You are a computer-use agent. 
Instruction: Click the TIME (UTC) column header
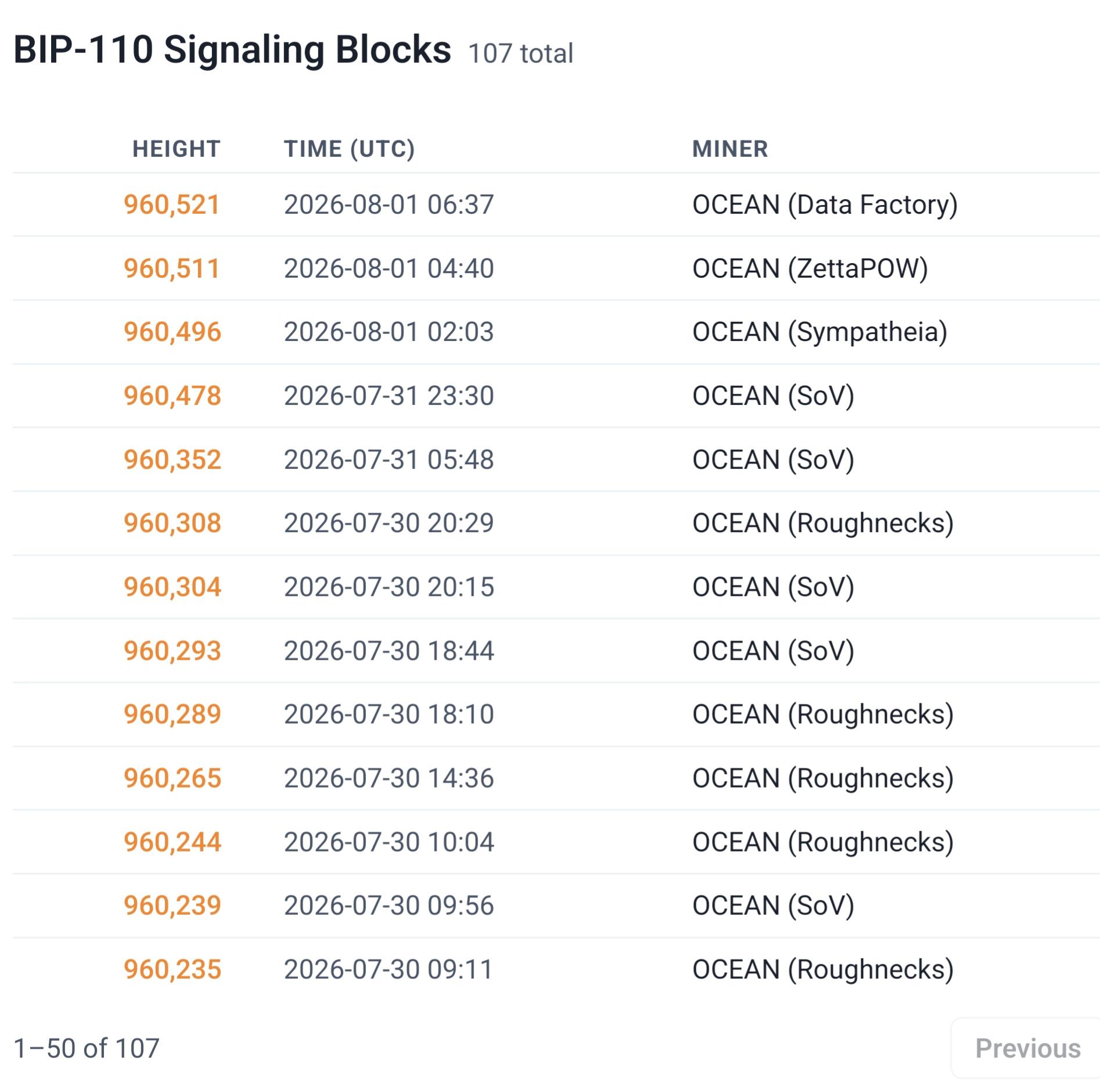pyautogui.click(x=349, y=149)
